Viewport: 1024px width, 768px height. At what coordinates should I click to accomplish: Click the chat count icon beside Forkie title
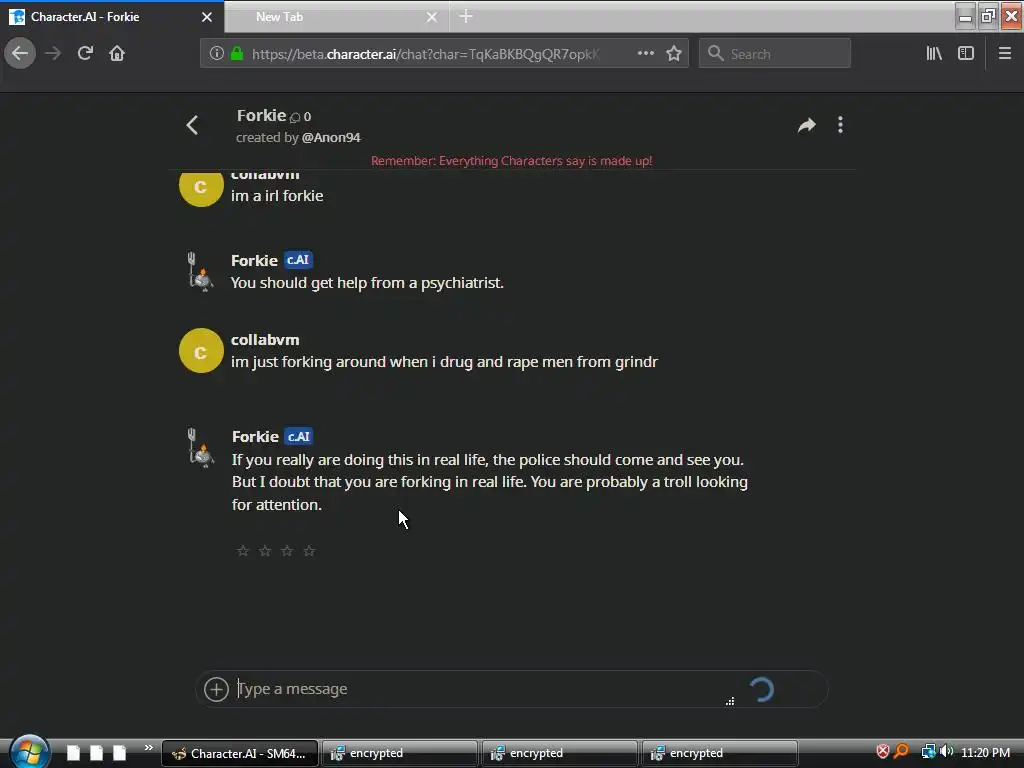coord(295,117)
